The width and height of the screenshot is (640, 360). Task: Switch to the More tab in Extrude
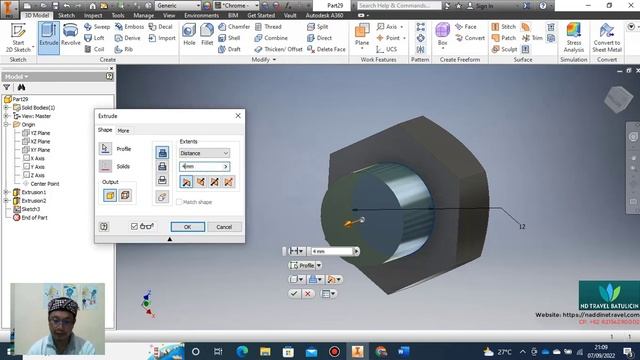click(123, 131)
